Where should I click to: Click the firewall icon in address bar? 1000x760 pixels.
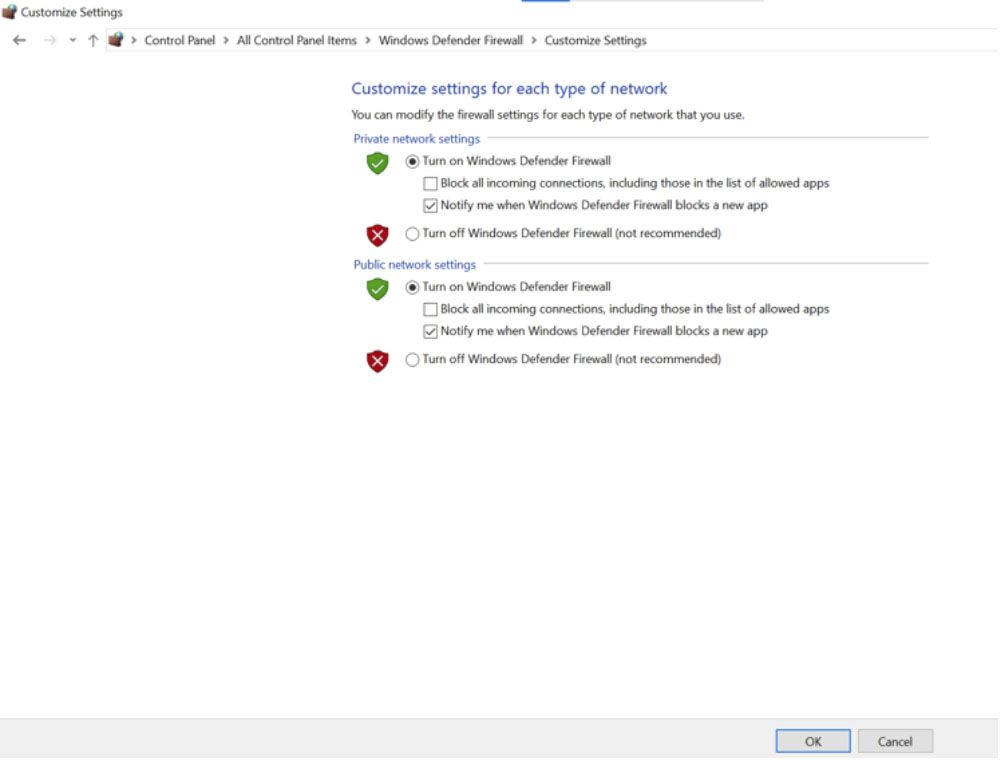[116, 40]
